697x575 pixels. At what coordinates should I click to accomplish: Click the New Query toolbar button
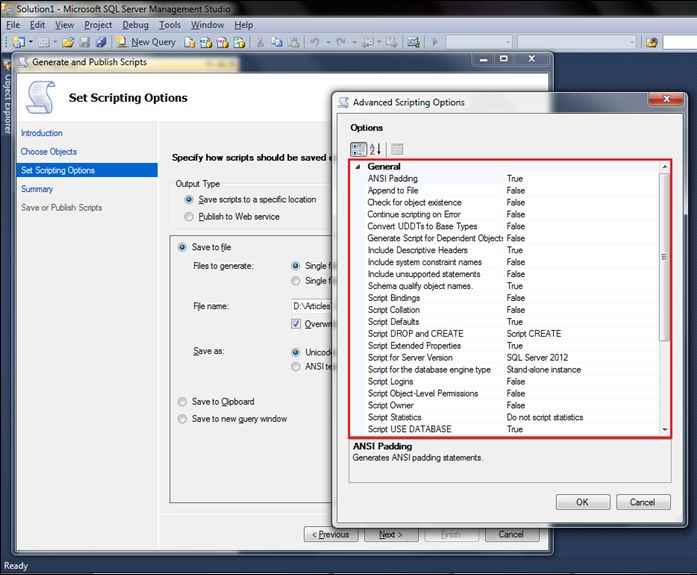(x=146, y=42)
